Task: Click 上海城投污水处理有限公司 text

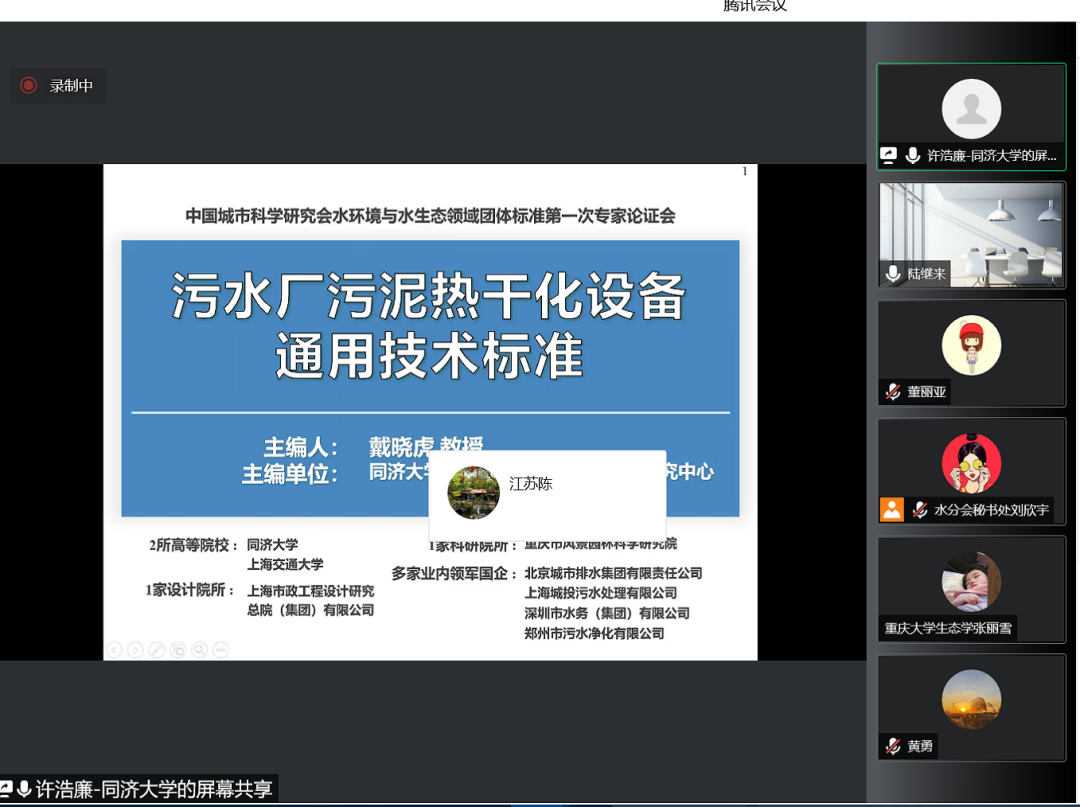Action: pos(601,593)
